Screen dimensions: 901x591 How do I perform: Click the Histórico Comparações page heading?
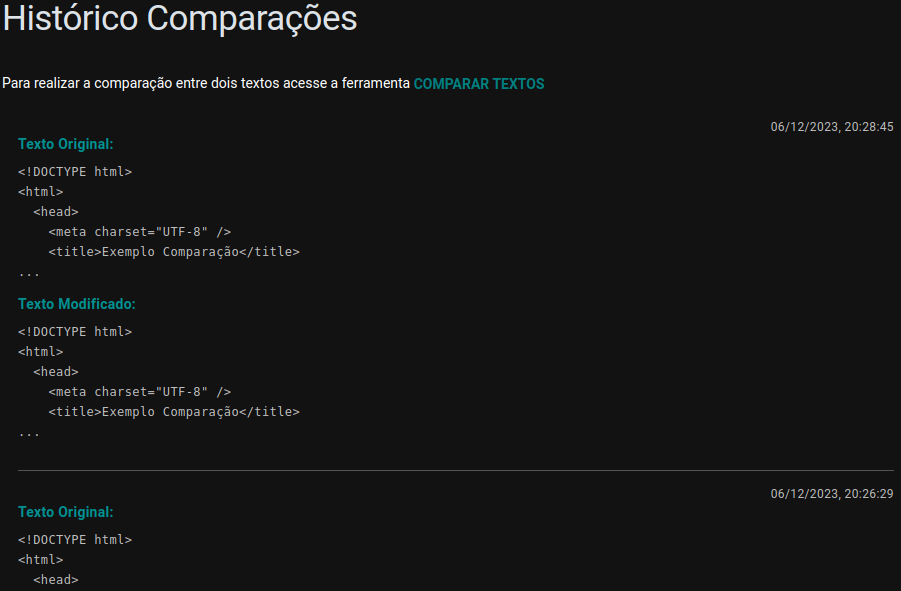[180, 19]
